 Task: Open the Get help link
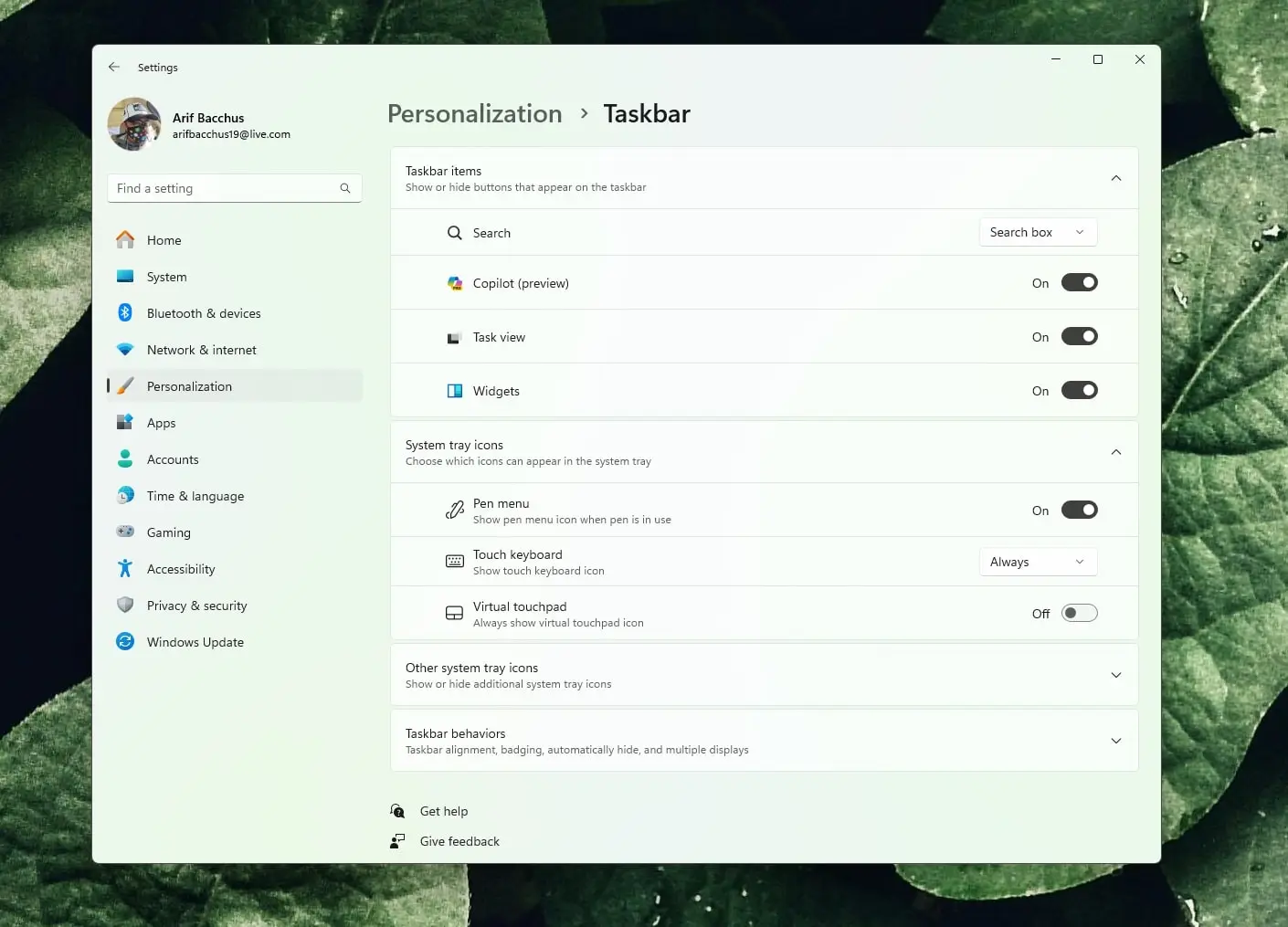tap(444, 811)
